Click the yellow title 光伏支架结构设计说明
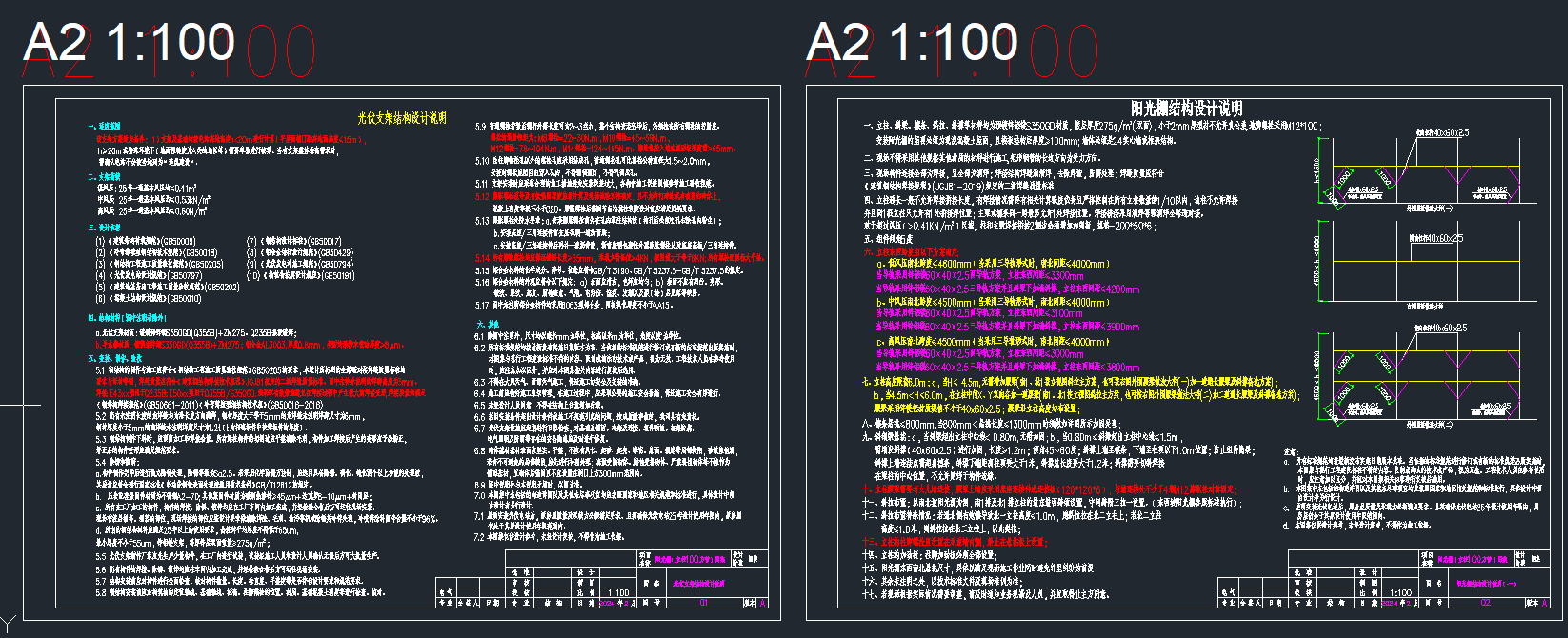1568x638 pixels. (x=401, y=118)
